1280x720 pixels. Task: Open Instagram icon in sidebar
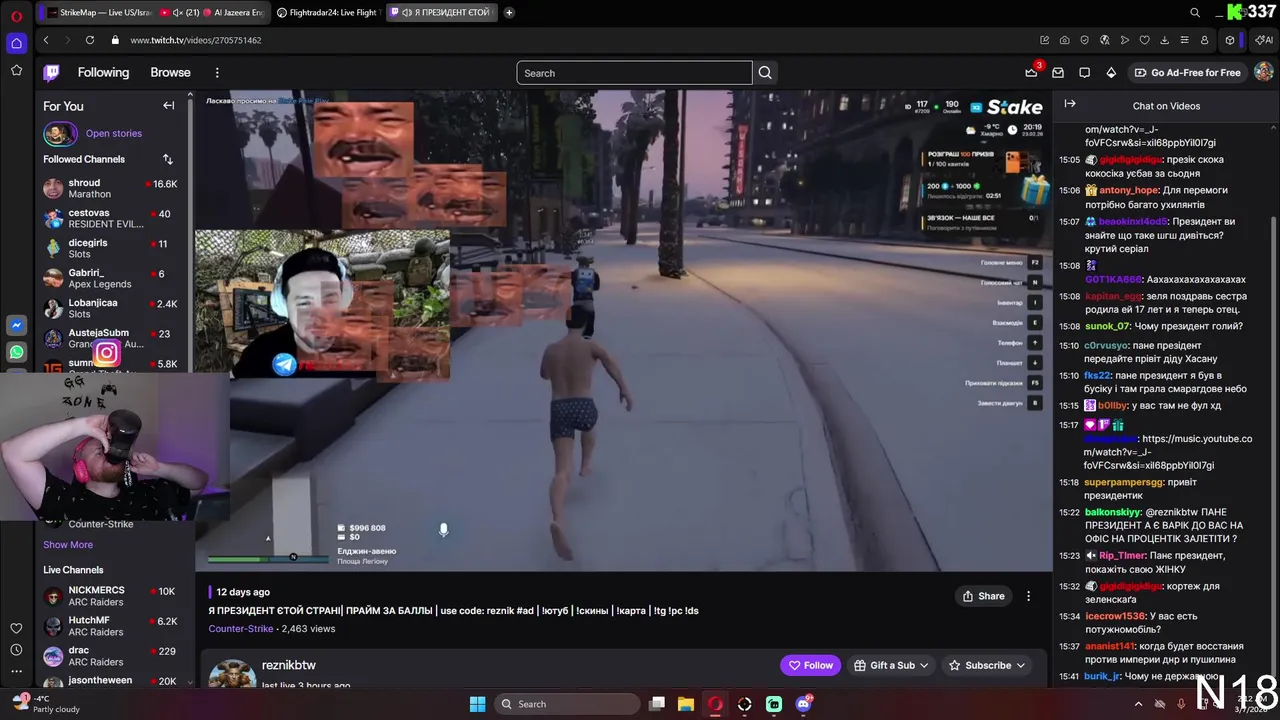tap(107, 353)
